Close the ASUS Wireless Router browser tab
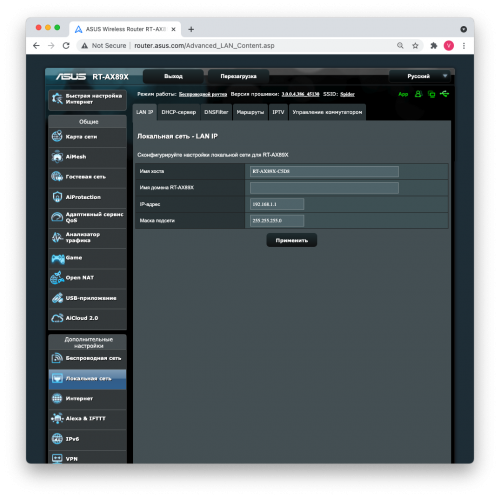500x498 pixels. pos(173,29)
